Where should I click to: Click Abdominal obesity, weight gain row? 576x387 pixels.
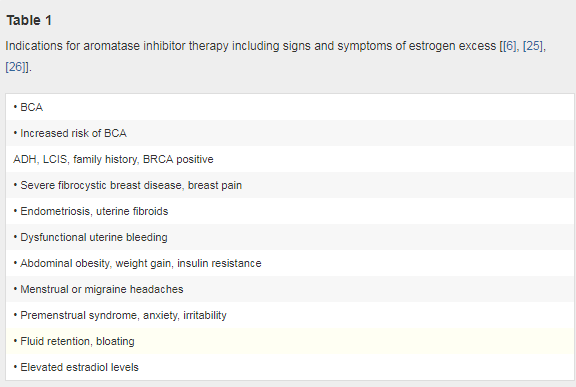290,263
